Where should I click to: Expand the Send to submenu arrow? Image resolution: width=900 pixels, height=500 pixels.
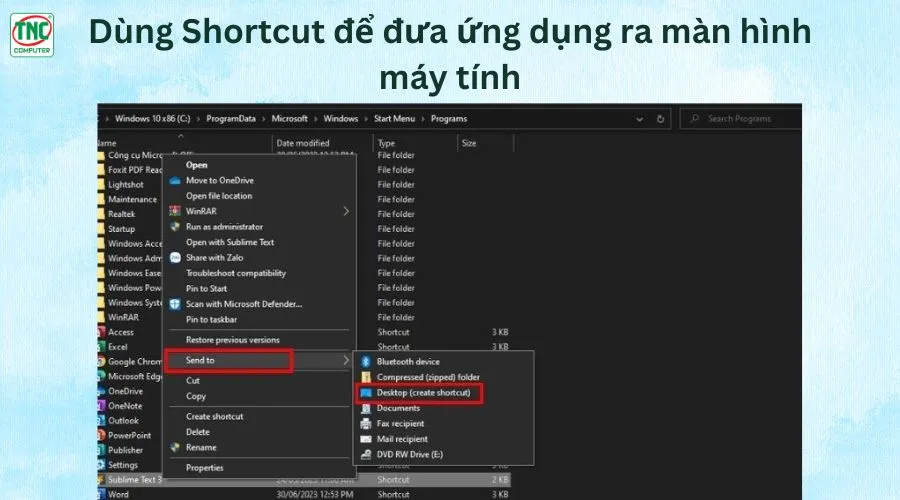point(346,361)
